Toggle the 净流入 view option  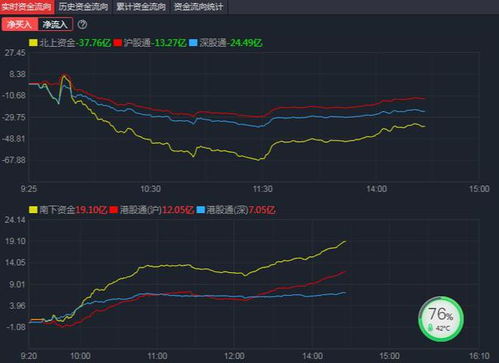[x=55, y=24]
